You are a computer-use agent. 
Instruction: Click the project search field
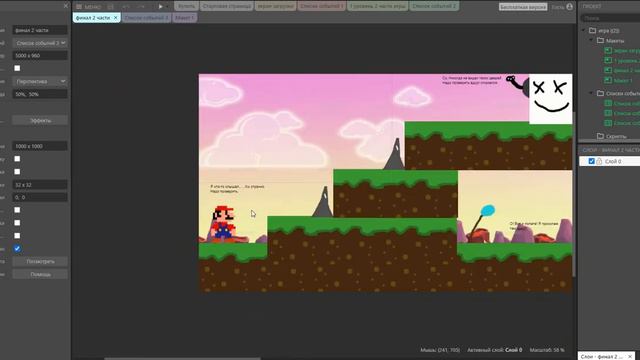[610, 18]
